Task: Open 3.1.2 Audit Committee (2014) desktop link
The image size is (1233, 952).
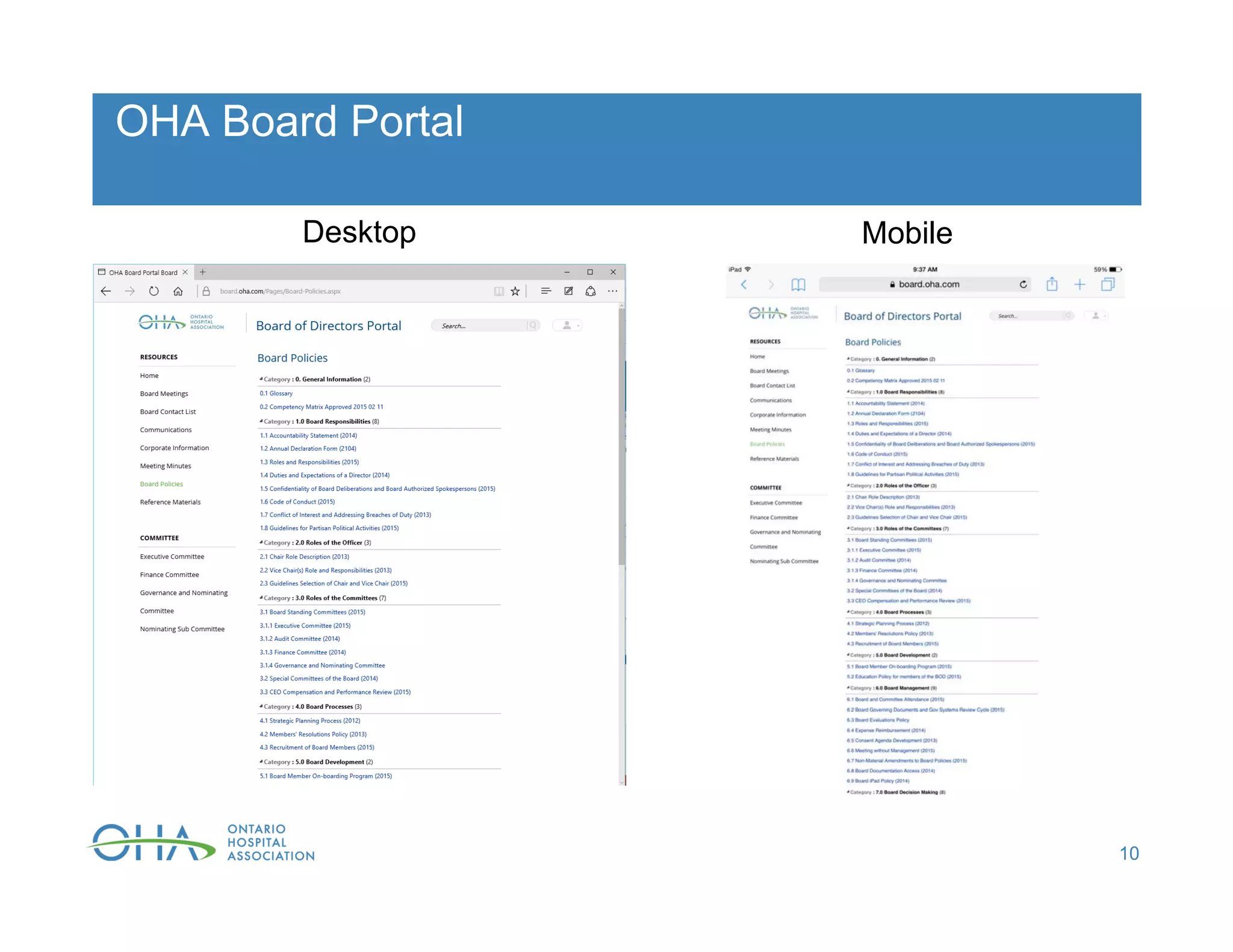Action: (300, 639)
